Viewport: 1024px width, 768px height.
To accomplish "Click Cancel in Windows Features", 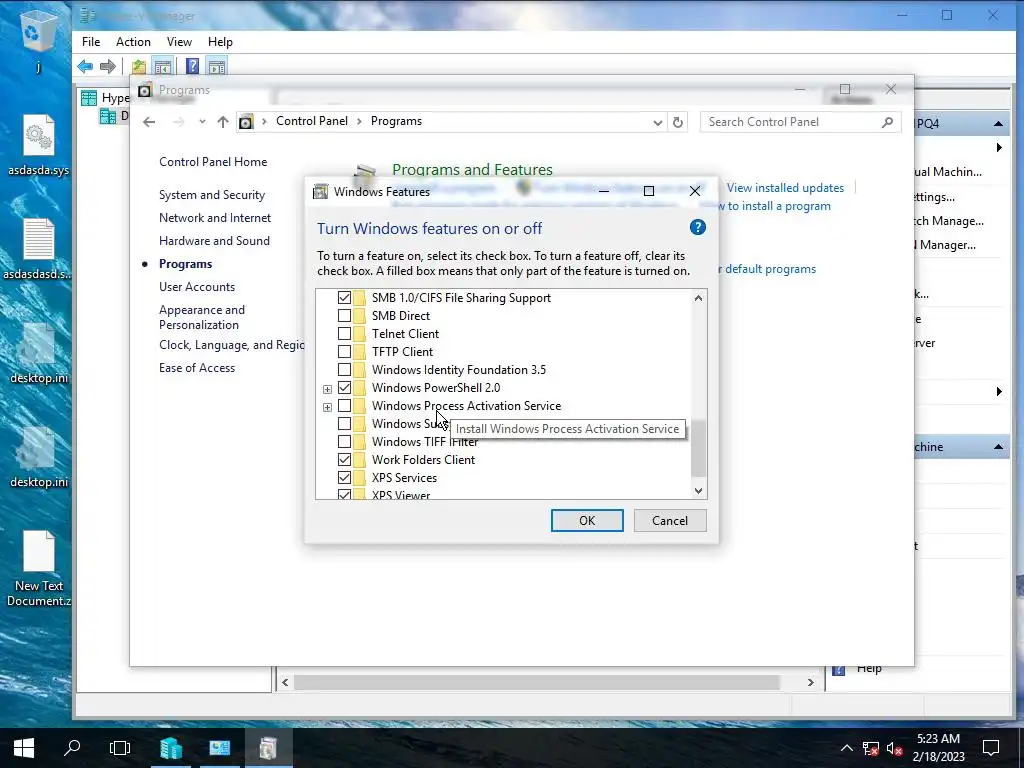I will click(x=670, y=520).
